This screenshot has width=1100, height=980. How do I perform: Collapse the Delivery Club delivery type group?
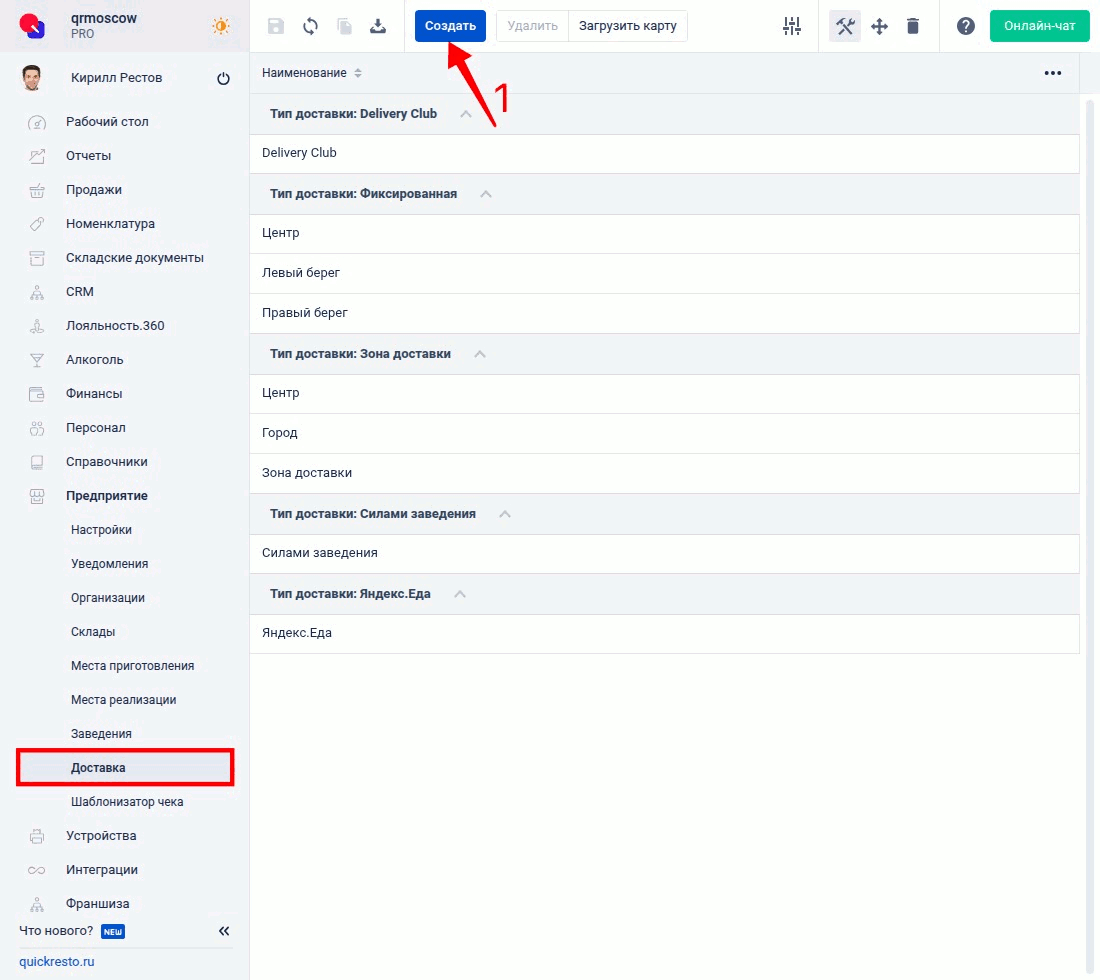pyautogui.click(x=465, y=114)
